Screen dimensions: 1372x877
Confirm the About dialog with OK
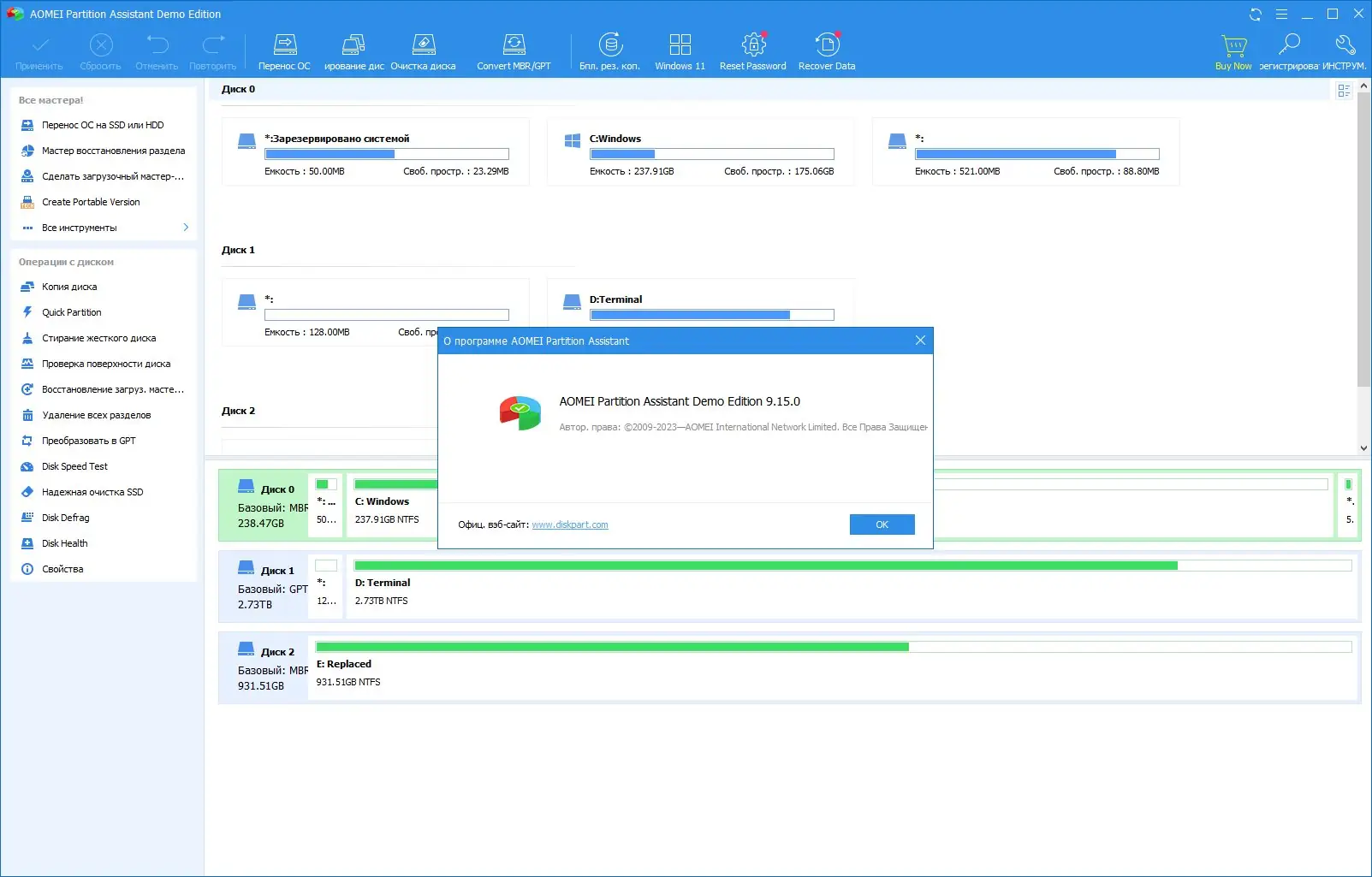[x=882, y=524]
